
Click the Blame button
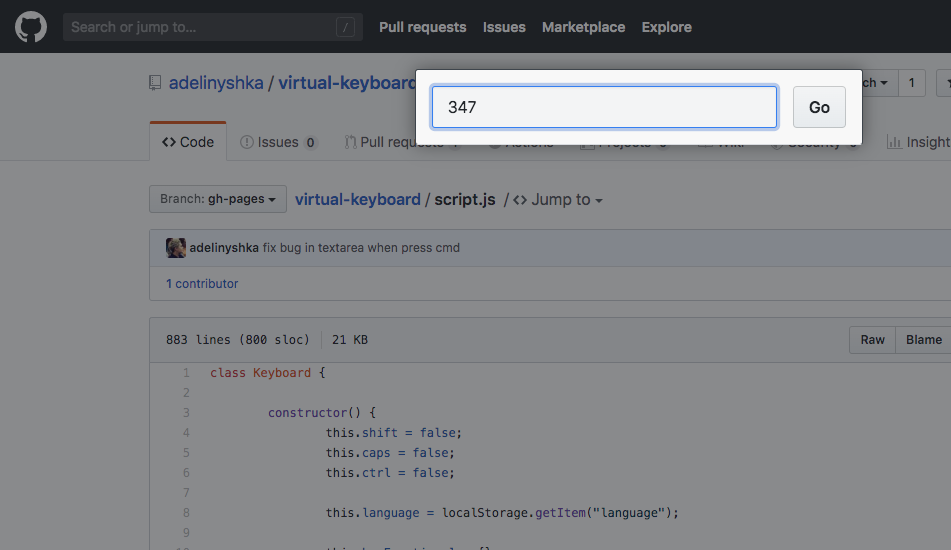924,340
